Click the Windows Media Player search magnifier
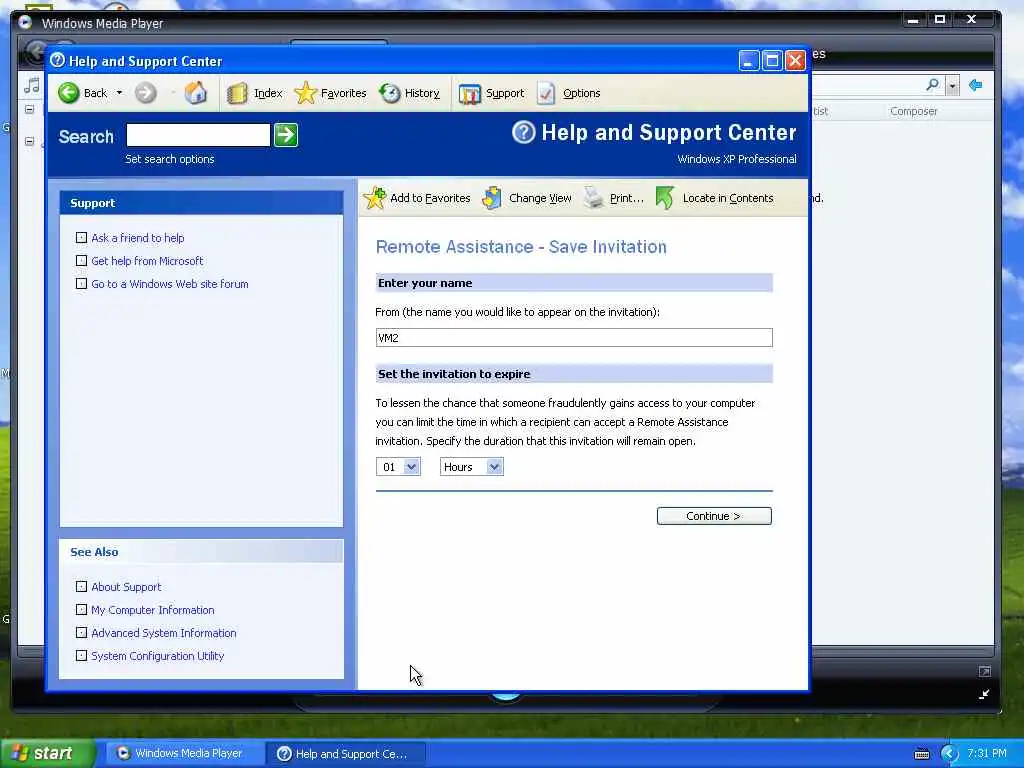Screen dimensions: 1024x768 point(933,85)
